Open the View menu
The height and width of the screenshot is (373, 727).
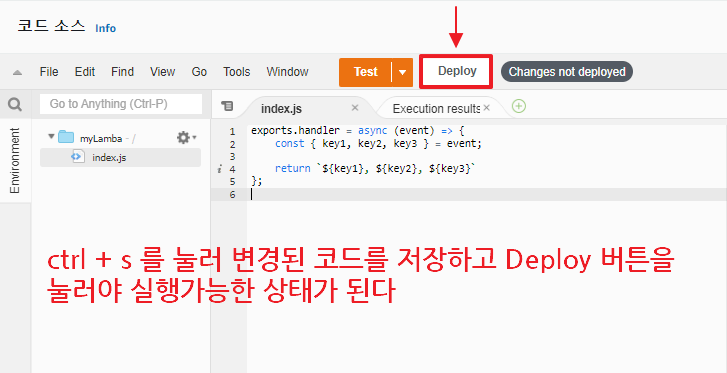(x=162, y=72)
